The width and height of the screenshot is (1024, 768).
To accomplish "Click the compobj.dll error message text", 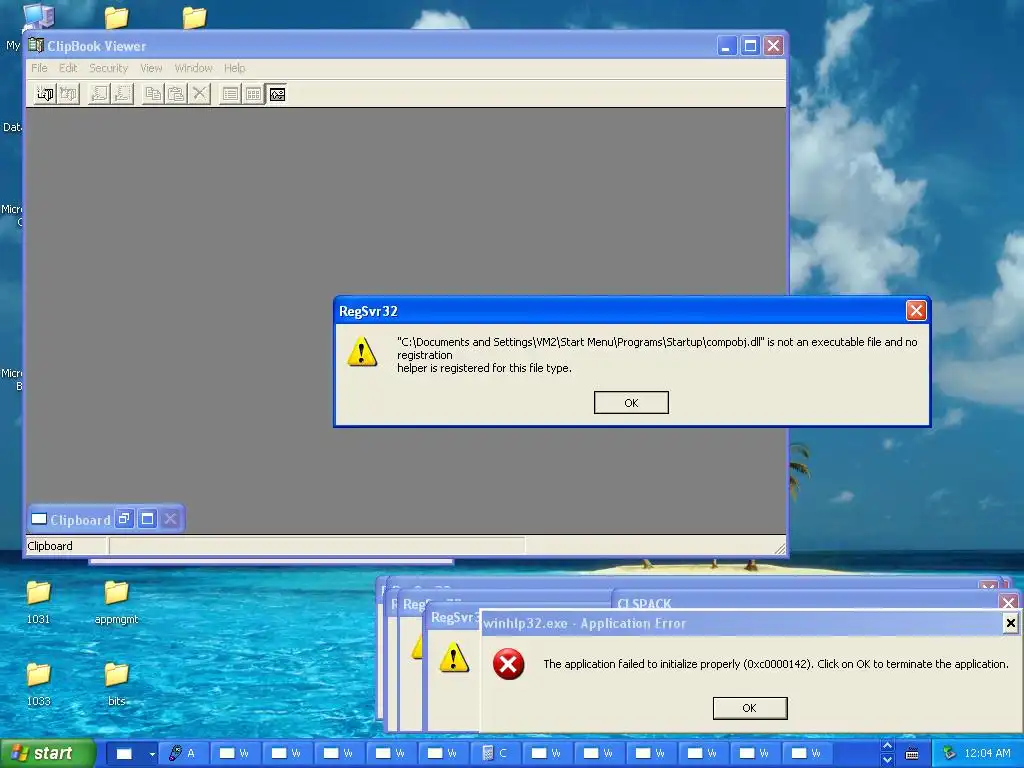I will pyautogui.click(x=657, y=355).
